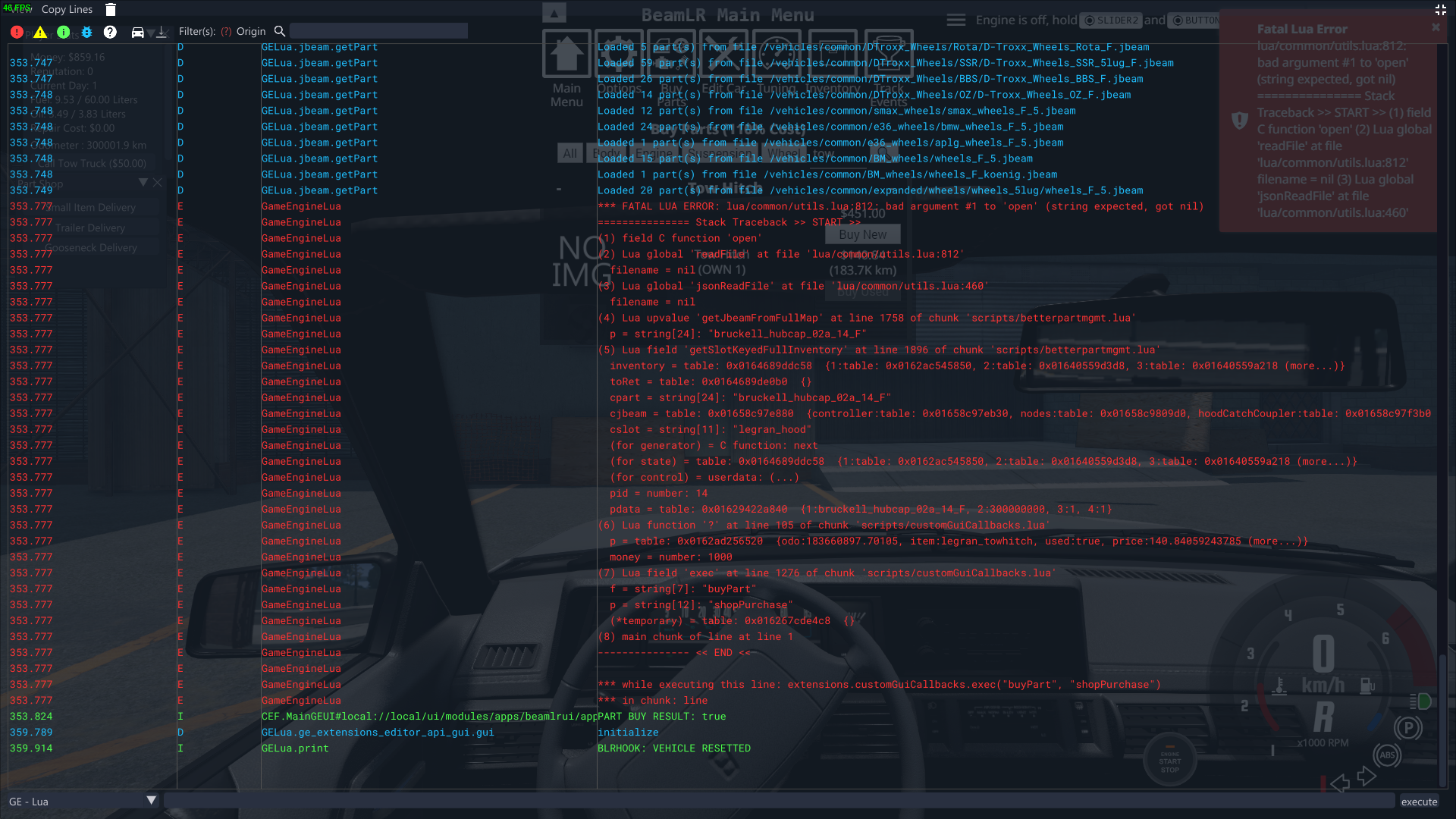Open the Copy Lines menu

[x=67, y=10]
